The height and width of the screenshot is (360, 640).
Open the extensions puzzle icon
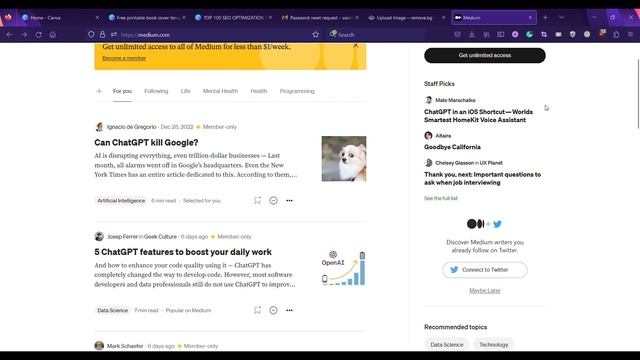tap(616, 35)
